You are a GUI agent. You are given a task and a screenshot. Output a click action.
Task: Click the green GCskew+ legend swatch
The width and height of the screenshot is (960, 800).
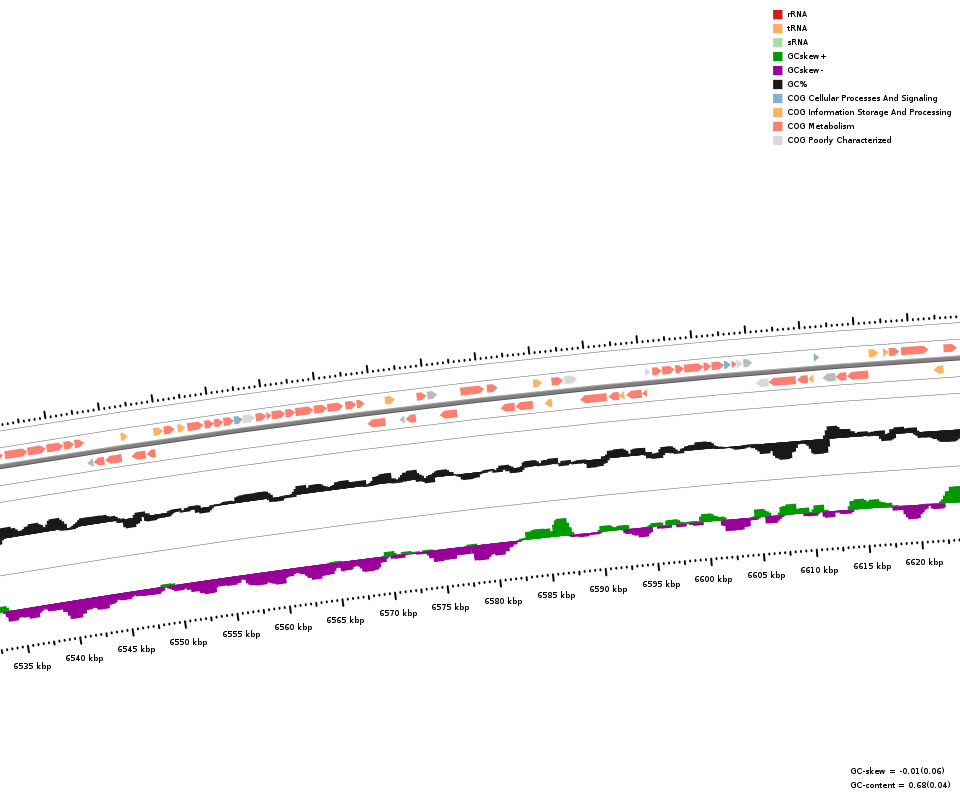(777, 56)
